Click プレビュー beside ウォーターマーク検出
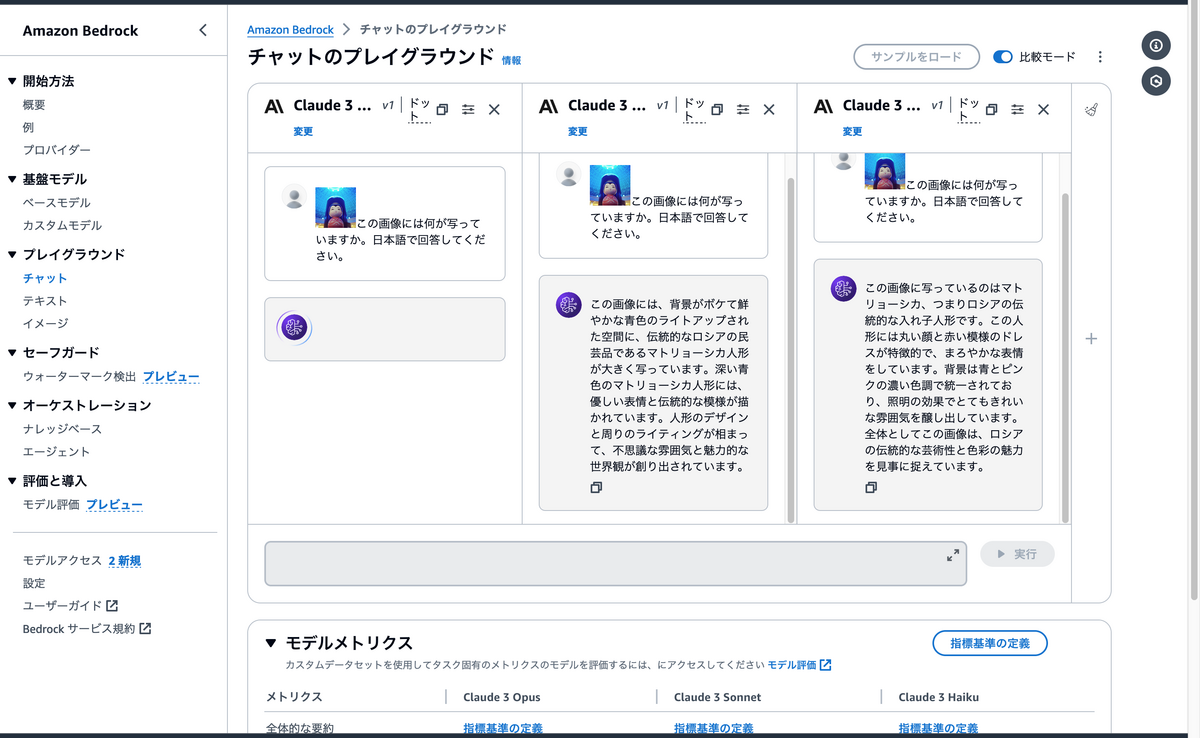 click(171, 377)
